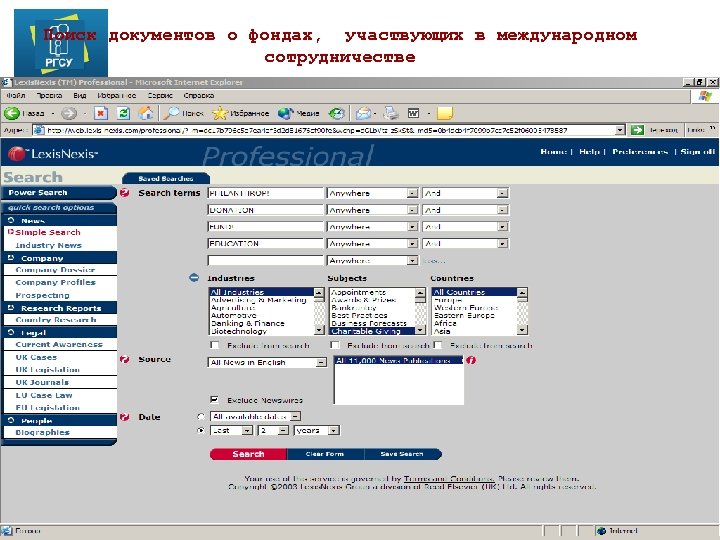Screen dimensions: 720x540
Task: Click the Refresh page icon
Action: pos(124,113)
